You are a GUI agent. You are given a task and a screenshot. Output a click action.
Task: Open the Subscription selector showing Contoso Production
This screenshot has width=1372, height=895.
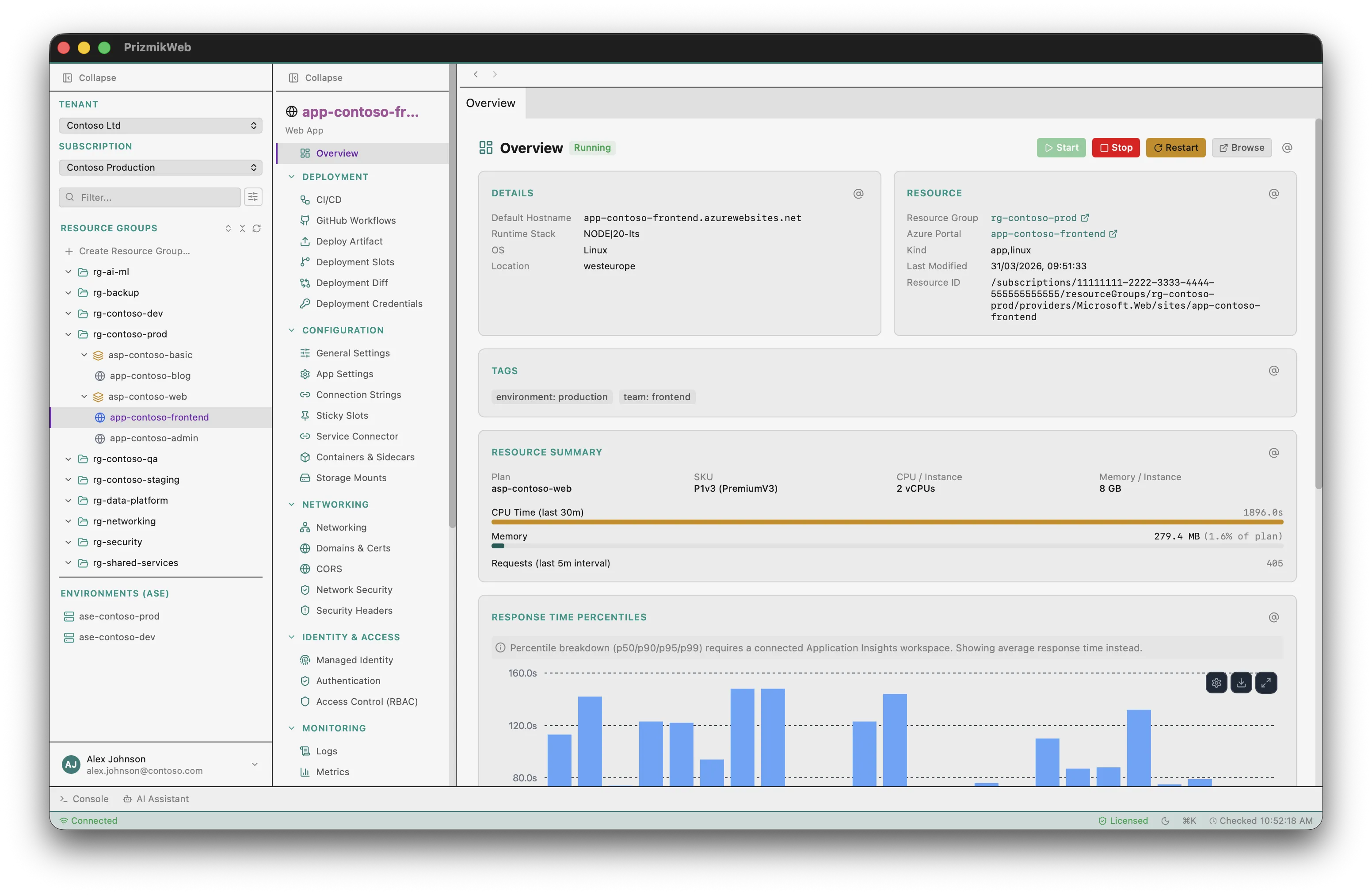pos(160,167)
